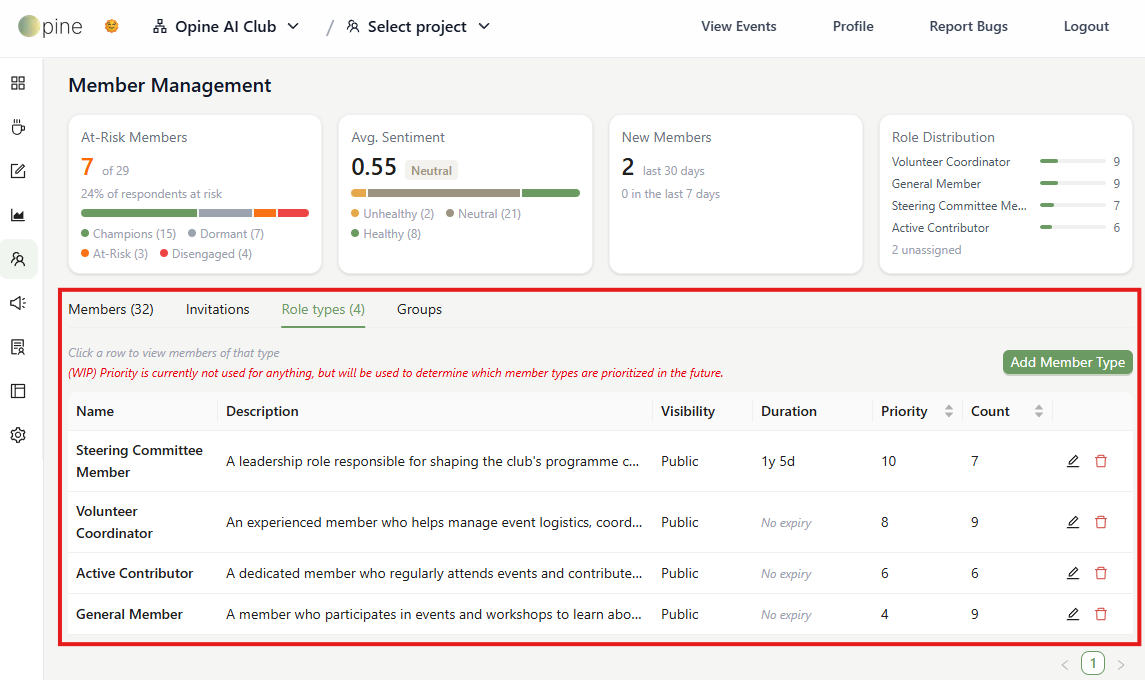
Task: Edit the Volunteer Coordinator role
Action: pyautogui.click(x=1073, y=522)
